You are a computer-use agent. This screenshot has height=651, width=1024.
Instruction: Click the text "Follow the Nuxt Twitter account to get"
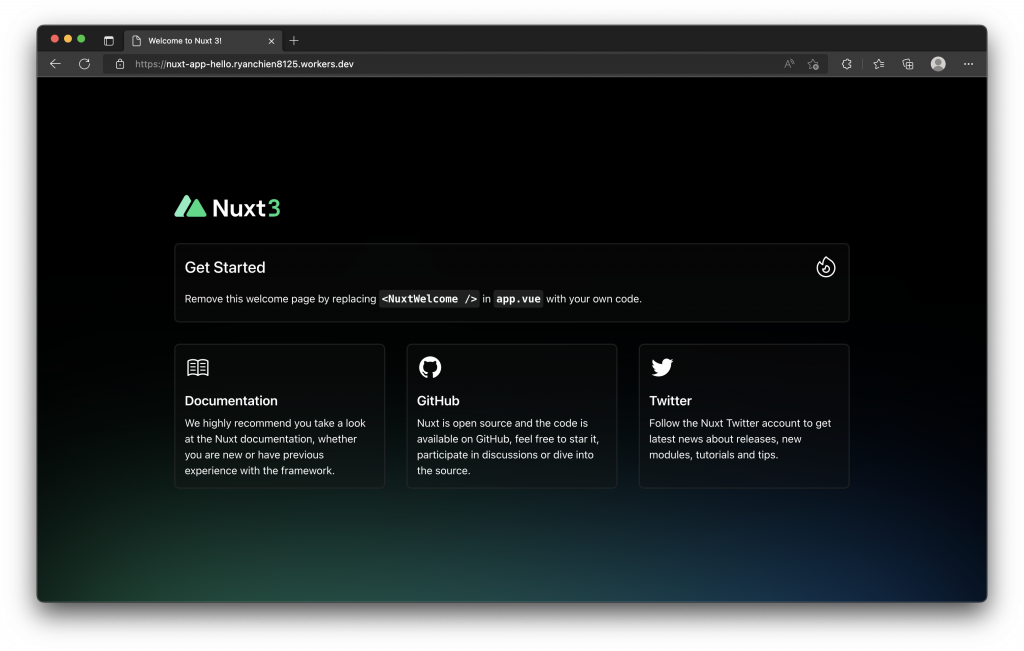click(740, 423)
